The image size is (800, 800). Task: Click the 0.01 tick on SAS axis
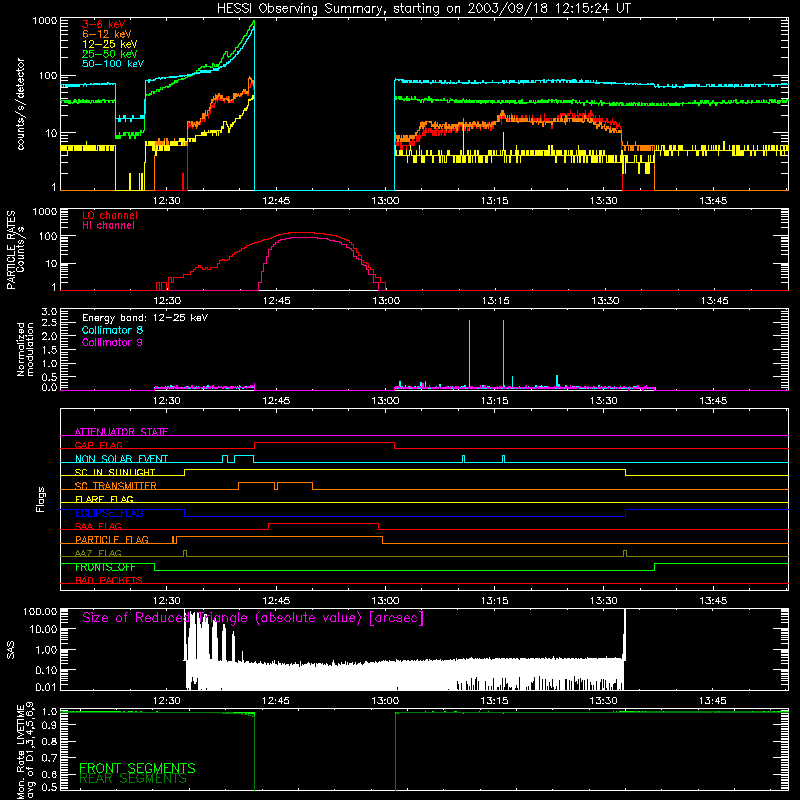46,687
